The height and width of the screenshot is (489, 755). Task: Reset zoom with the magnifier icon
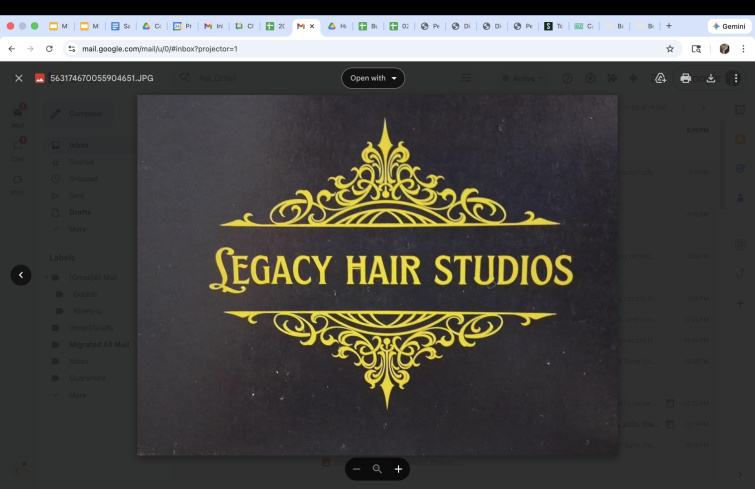pyautogui.click(x=377, y=469)
